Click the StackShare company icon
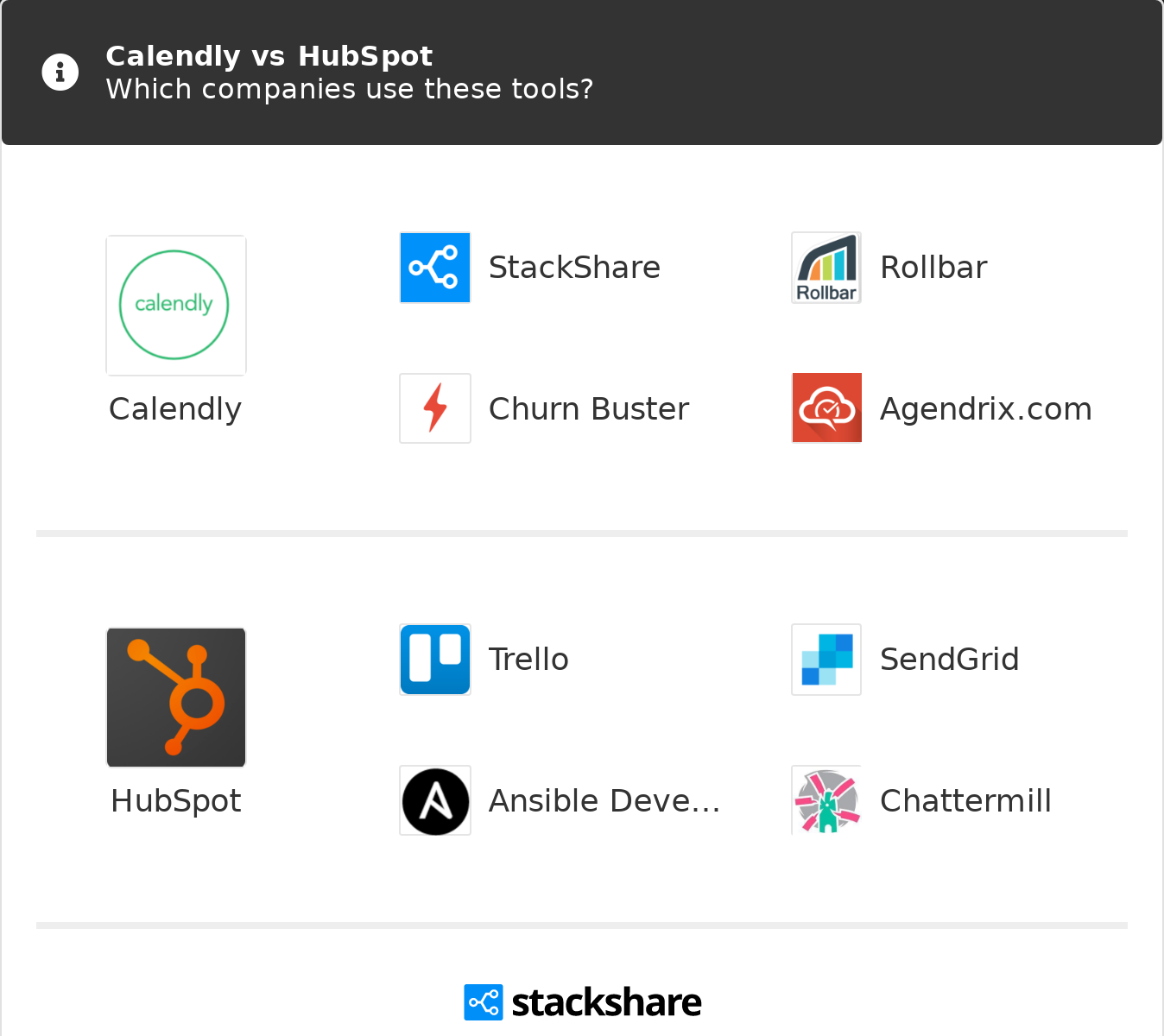Screen dimensions: 1164x1036 coord(435,268)
